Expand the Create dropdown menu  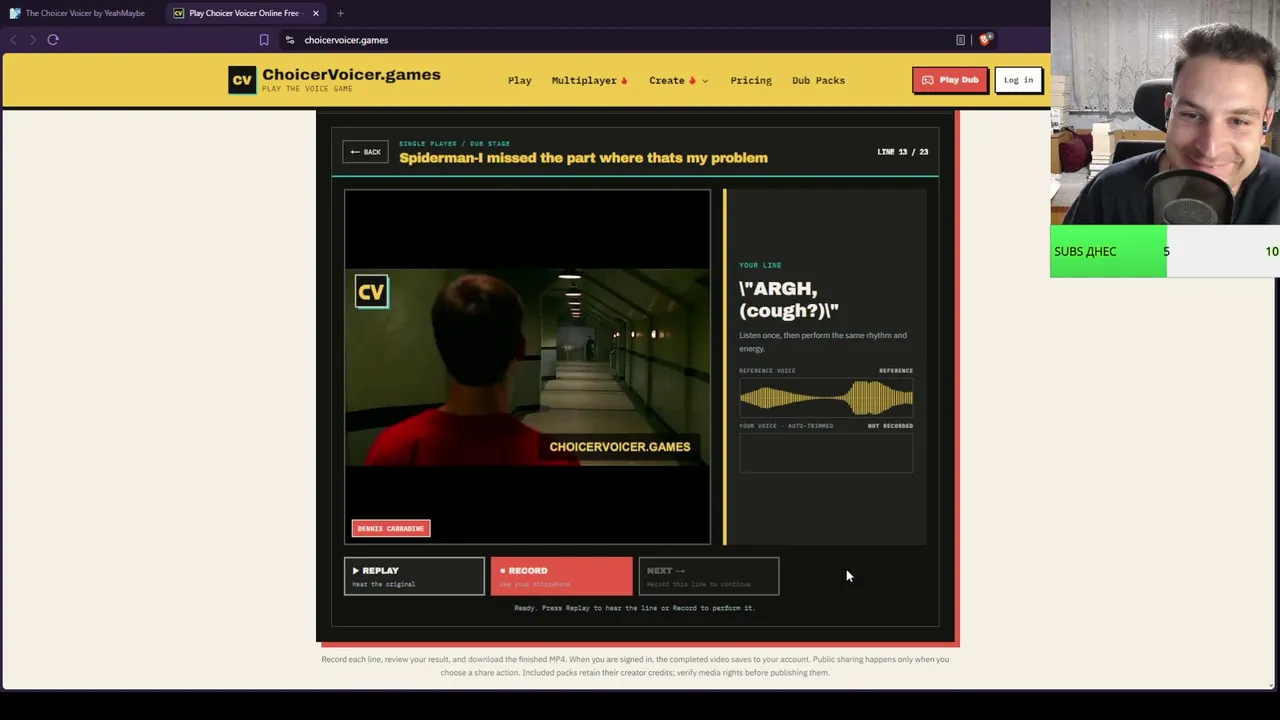(678, 80)
